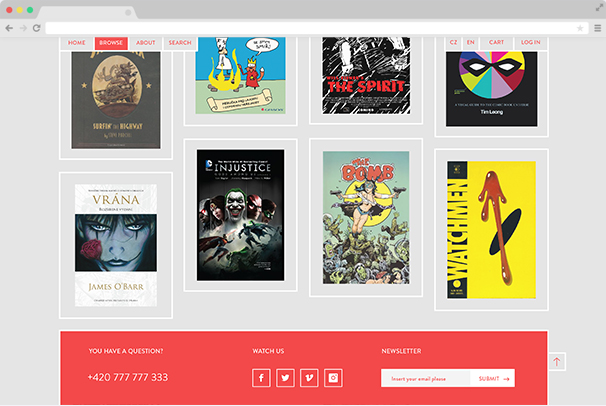
Task: Select the Browse menu item
Action: [x=111, y=43]
